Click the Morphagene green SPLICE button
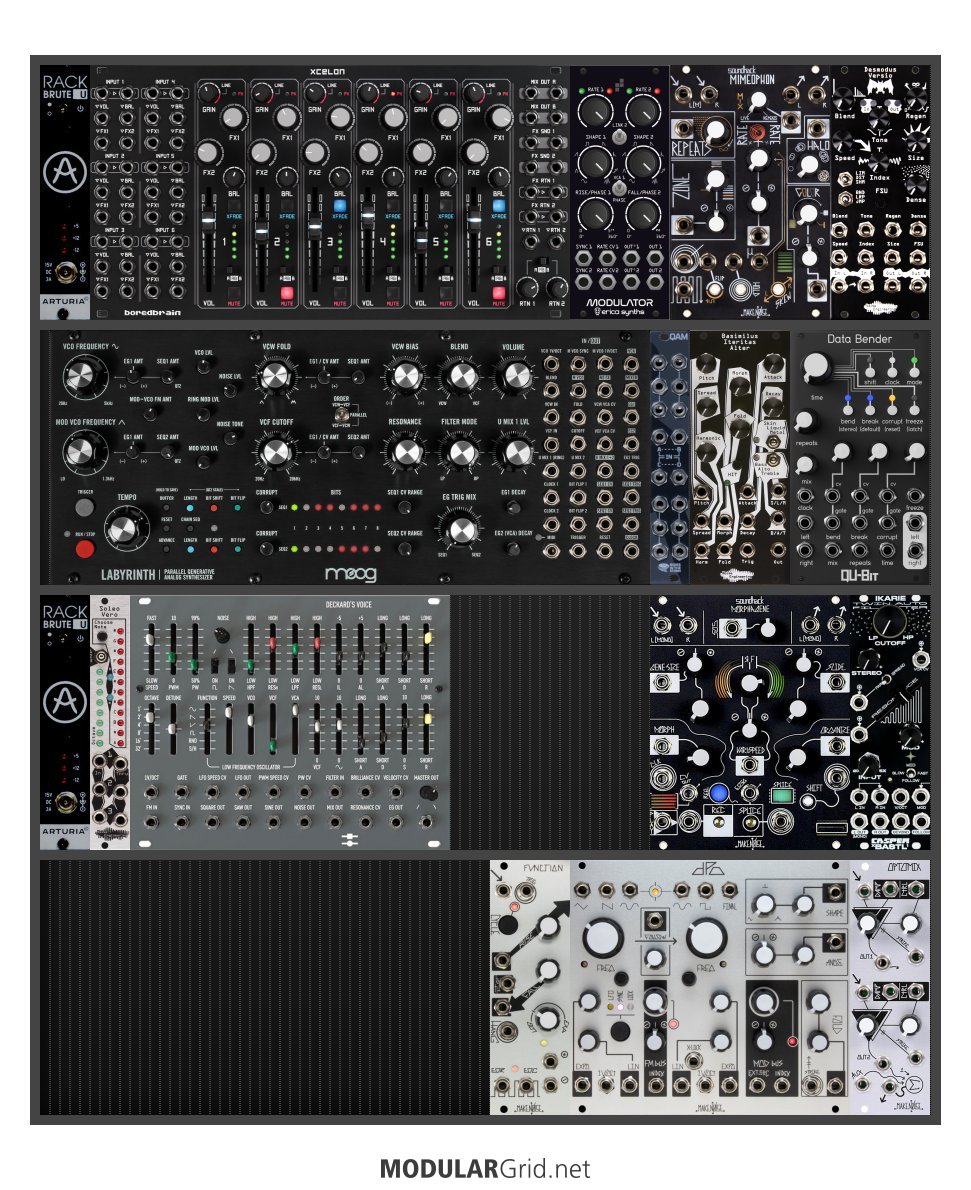Image resolution: width=971 pixels, height=1190 pixels. click(781, 795)
